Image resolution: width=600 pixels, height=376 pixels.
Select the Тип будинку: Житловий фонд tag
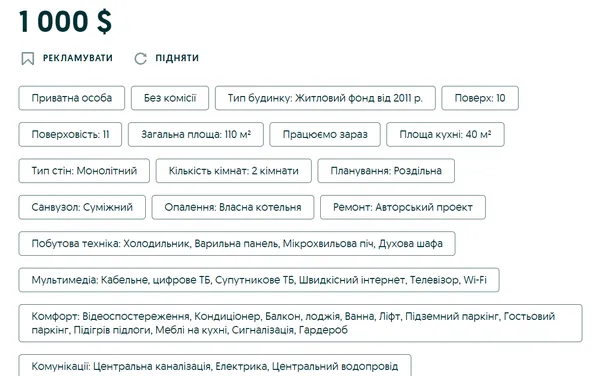point(325,98)
